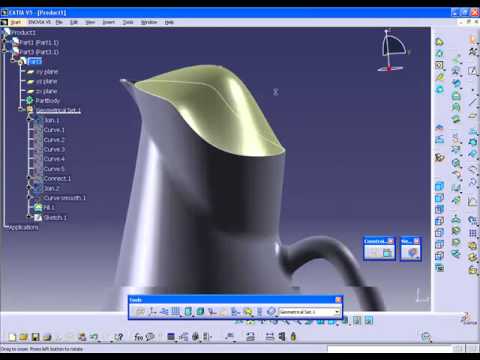Screen dimensions: 480x360
Task: Click the Sketch.1 icon in tree
Action: coord(38,217)
